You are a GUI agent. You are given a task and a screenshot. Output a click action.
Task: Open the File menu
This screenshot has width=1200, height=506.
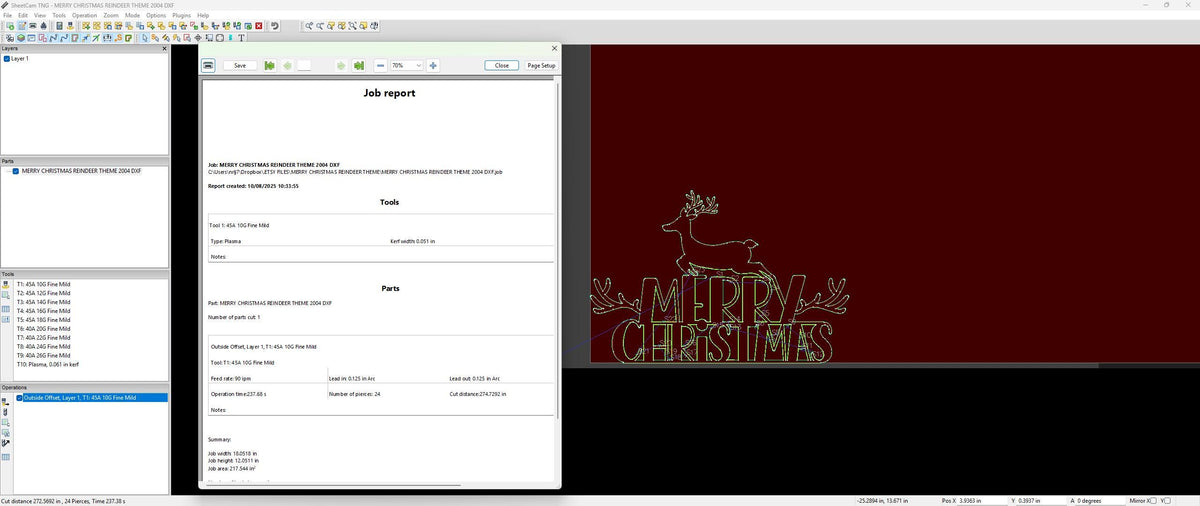[x=8, y=16]
